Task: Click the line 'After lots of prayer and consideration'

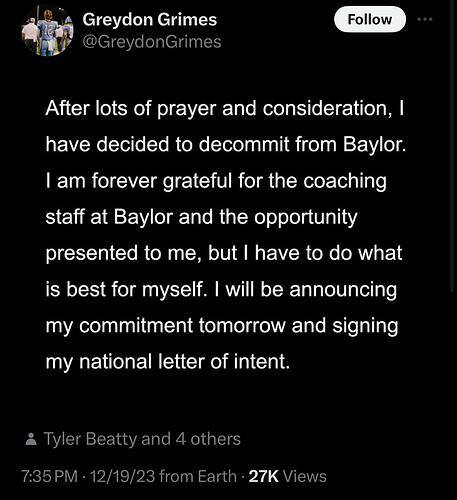Action: point(225,109)
